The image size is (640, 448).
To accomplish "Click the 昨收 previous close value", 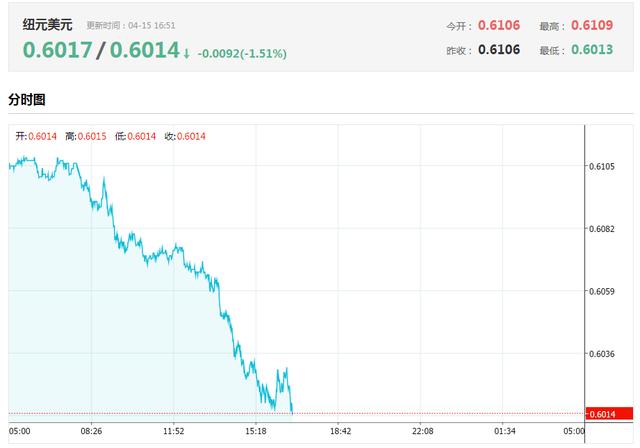I will [x=497, y=50].
